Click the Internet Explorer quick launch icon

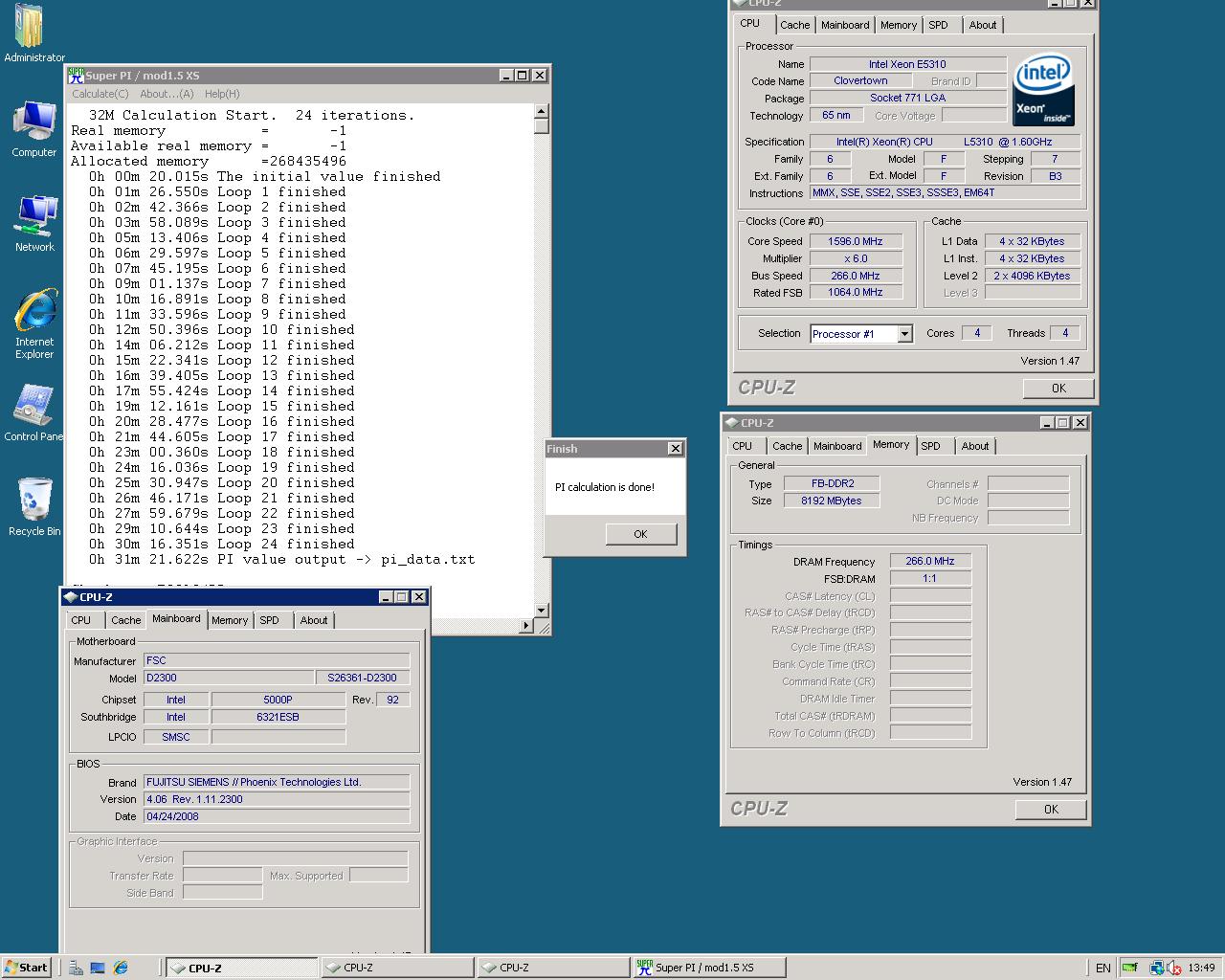(x=122, y=968)
